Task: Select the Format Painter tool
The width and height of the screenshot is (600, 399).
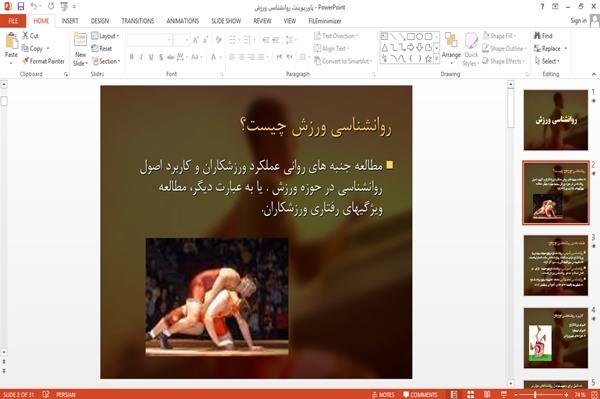Action: pos(43,61)
